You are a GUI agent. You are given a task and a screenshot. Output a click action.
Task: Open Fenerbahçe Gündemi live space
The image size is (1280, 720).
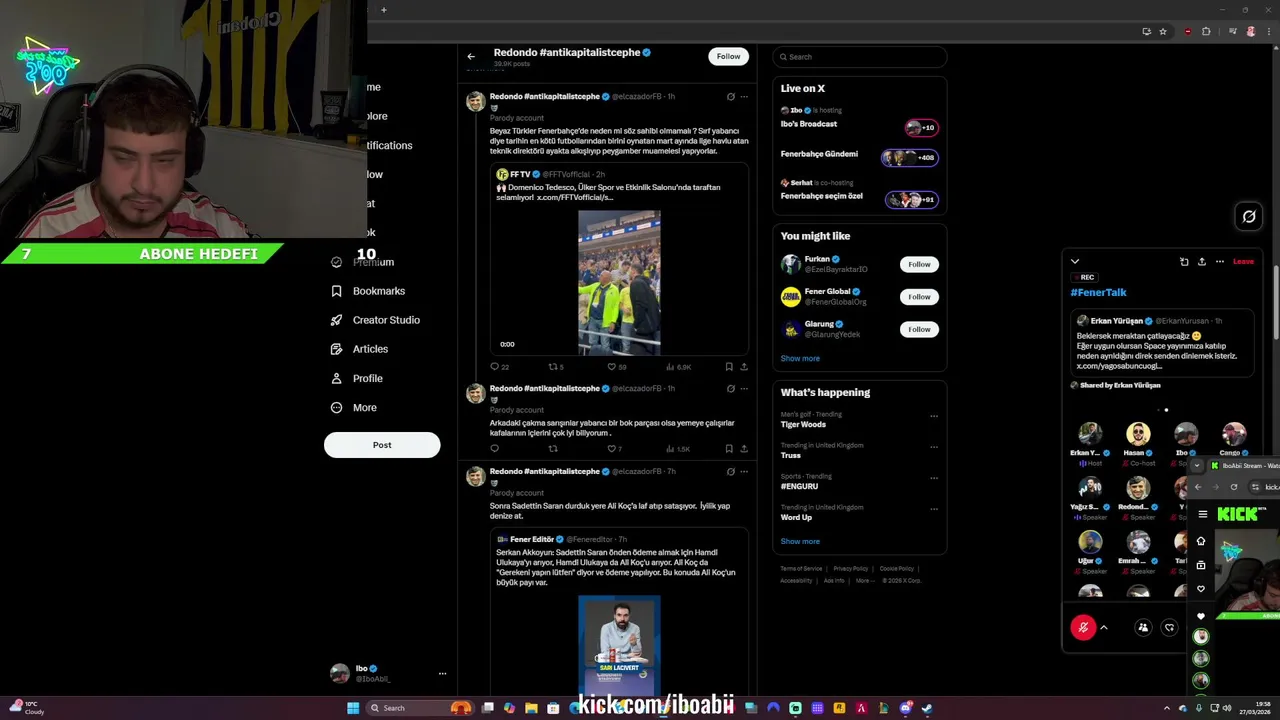click(859, 157)
